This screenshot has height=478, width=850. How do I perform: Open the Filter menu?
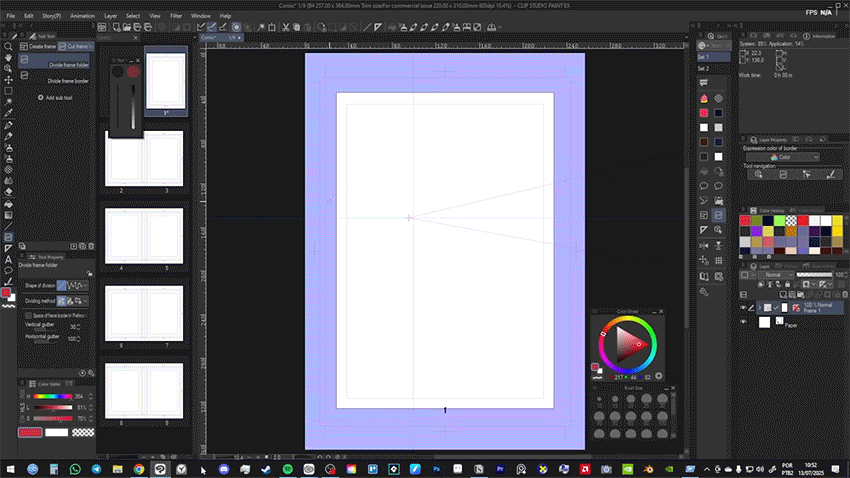[x=176, y=16]
